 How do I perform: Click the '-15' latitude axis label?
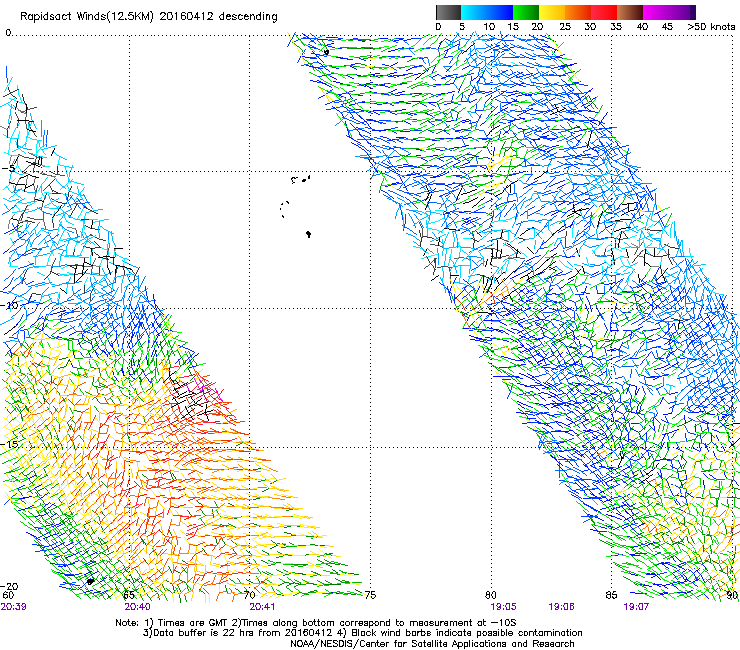coord(9,444)
